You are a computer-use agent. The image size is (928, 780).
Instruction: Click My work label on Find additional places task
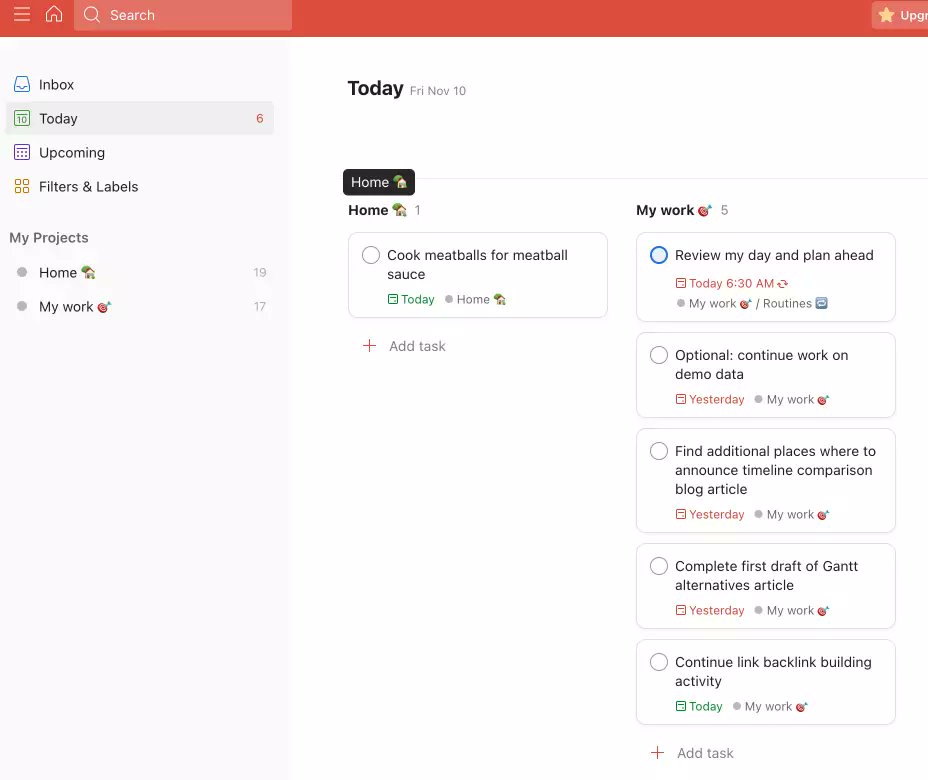coord(792,514)
